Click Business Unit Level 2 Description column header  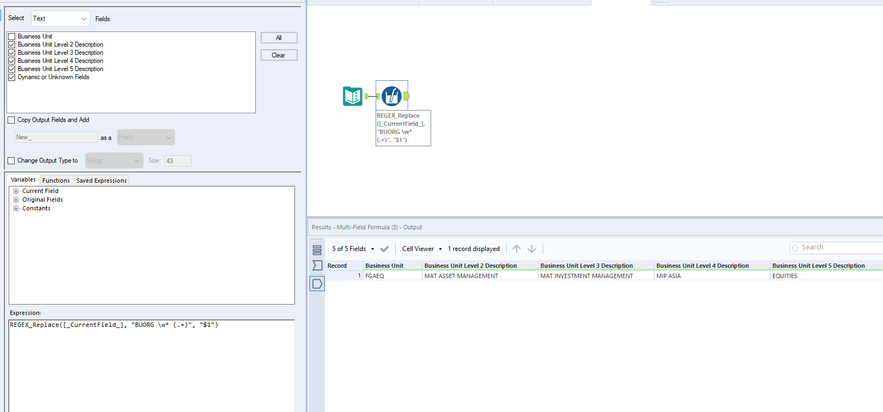pos(479,266)
